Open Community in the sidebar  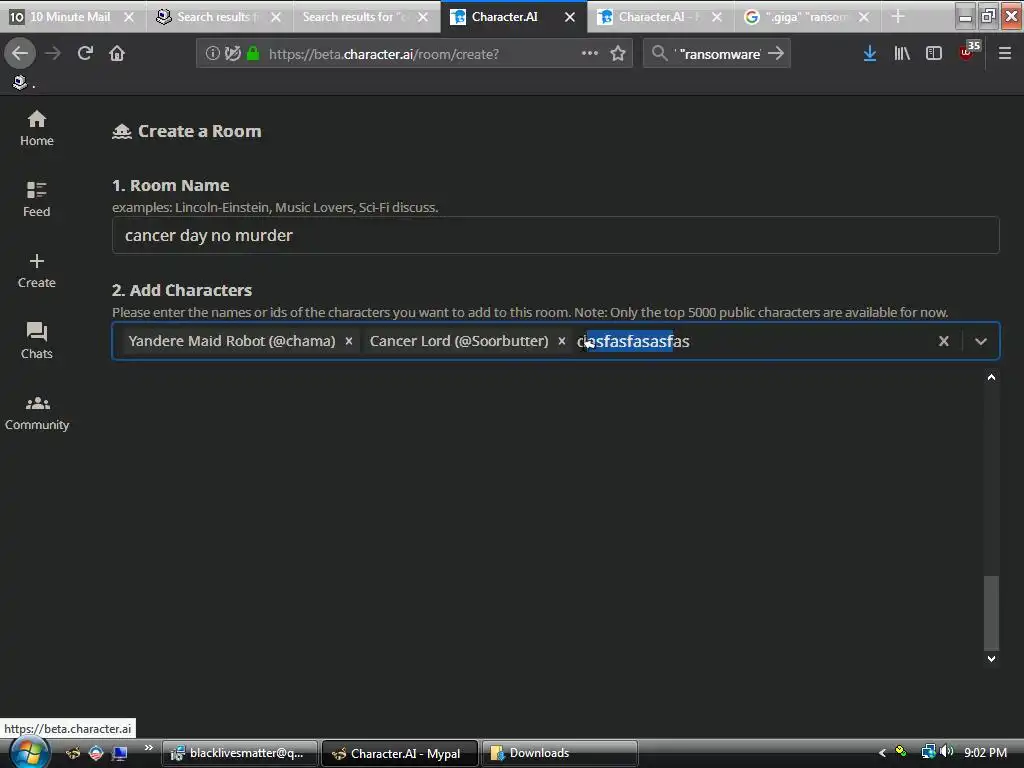coord(37,413)
